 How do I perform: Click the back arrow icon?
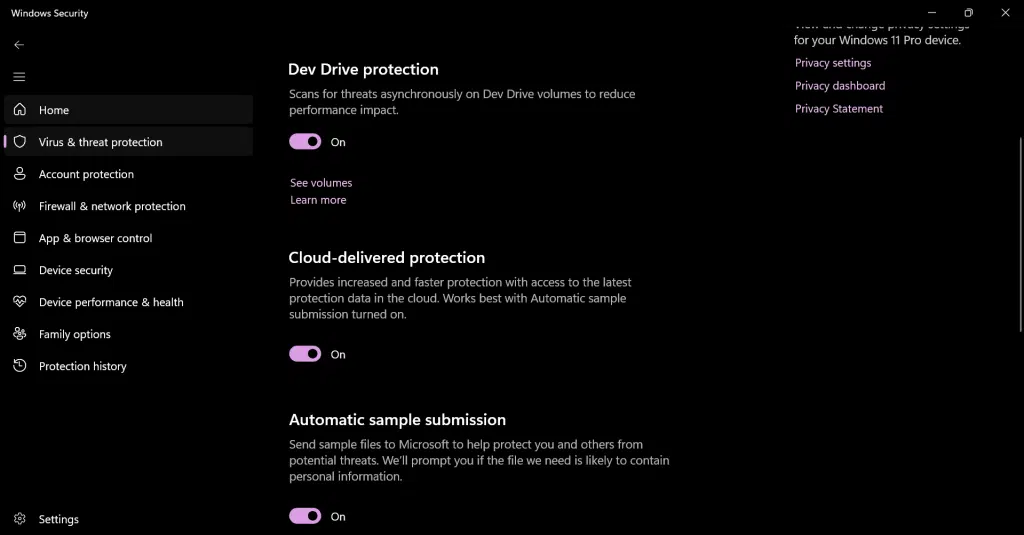(19, 45)
